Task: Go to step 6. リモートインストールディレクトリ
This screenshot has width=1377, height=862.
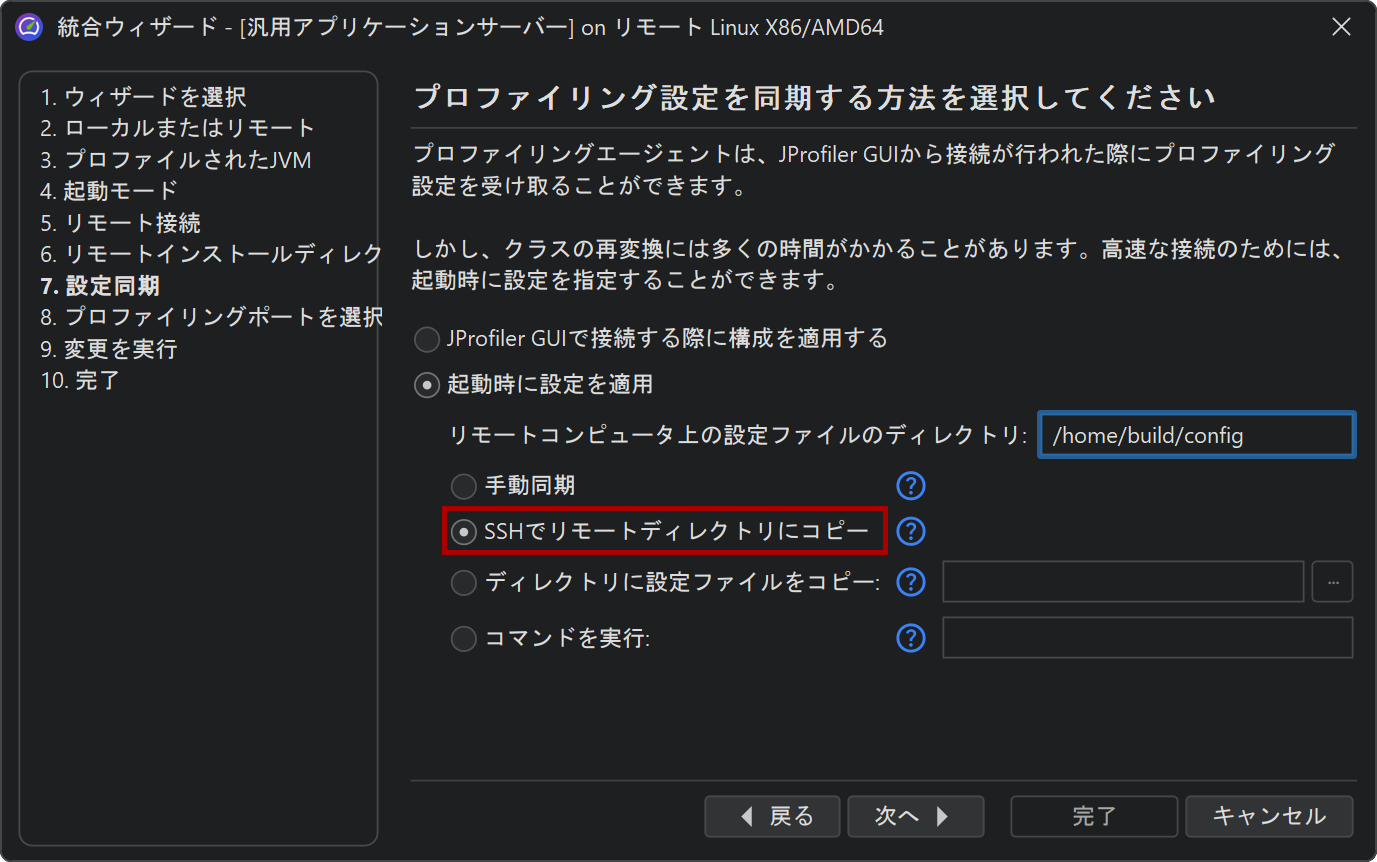Action: pos(212,254)
